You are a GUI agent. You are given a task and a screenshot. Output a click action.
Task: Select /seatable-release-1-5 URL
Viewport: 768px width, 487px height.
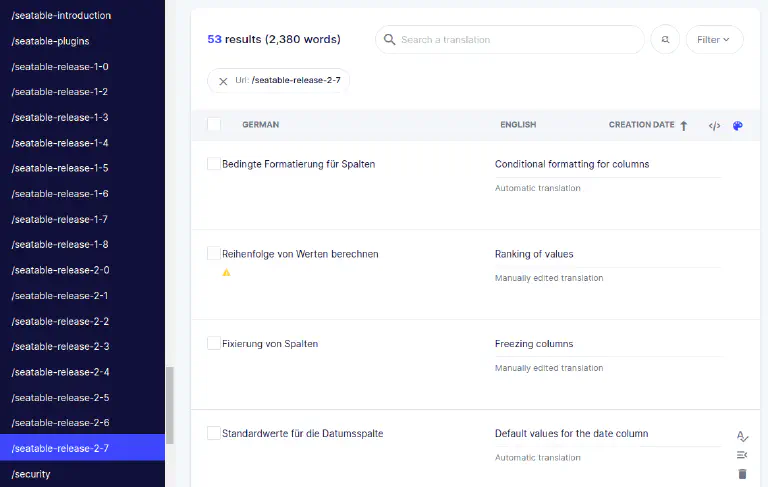pos(60,168)
